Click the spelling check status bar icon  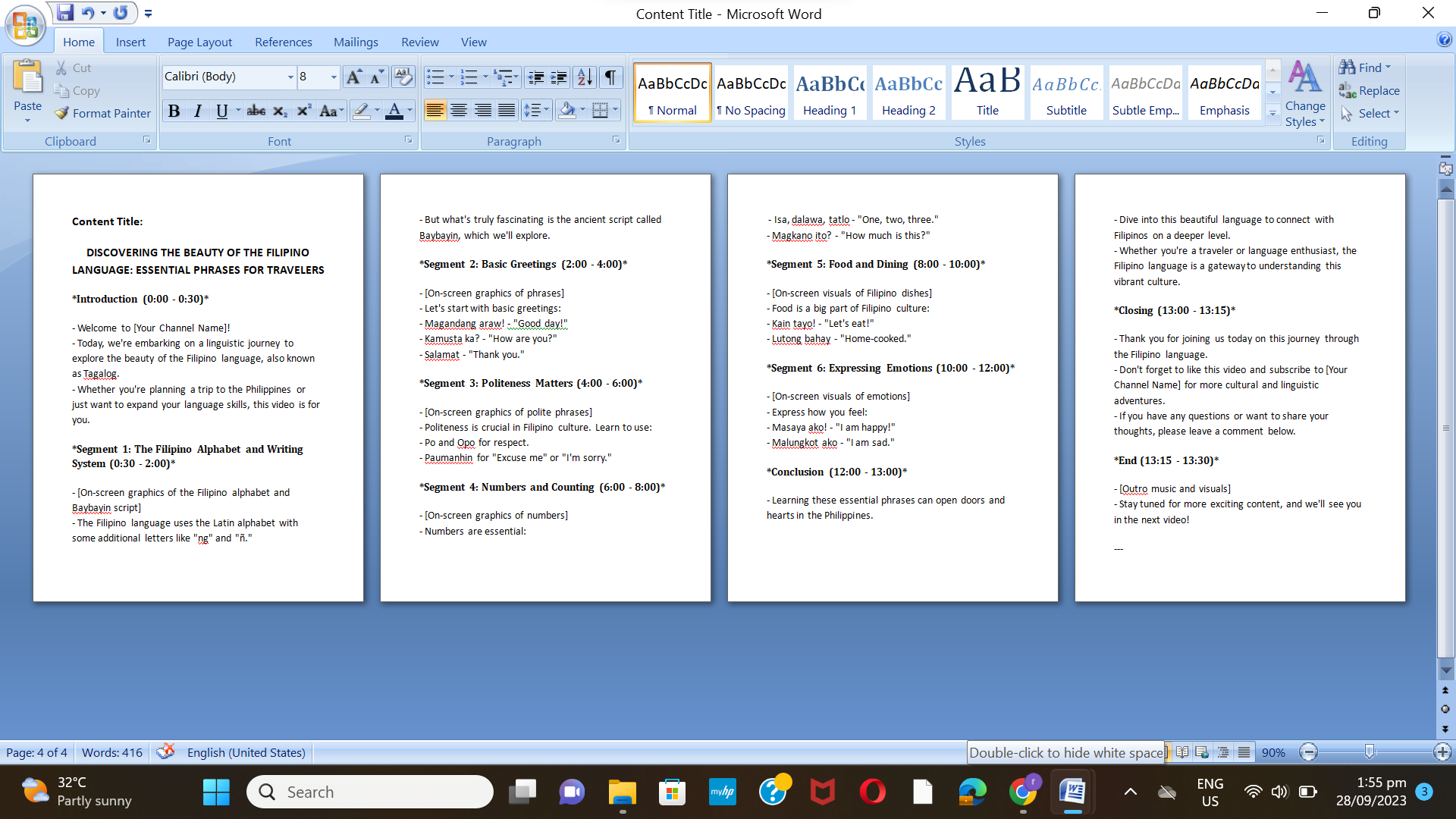tap(165, 752)
